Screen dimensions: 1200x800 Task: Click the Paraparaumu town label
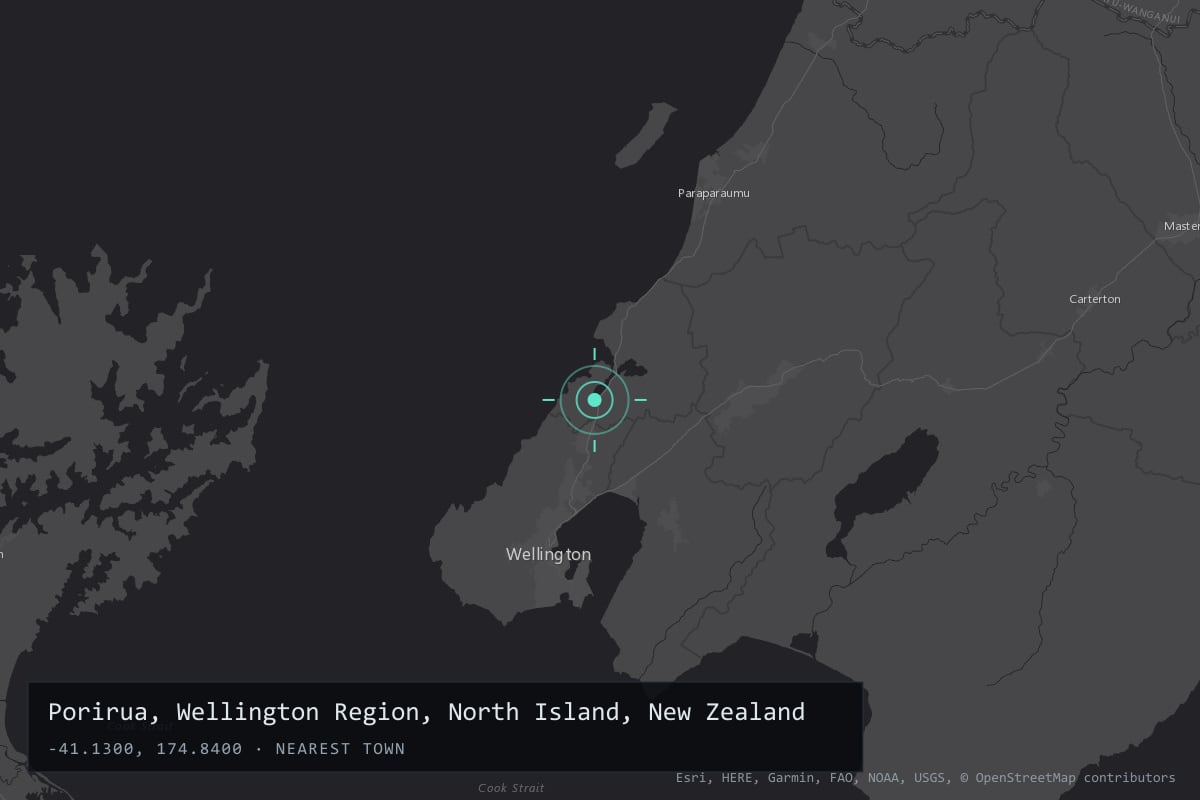coord(713,193)
